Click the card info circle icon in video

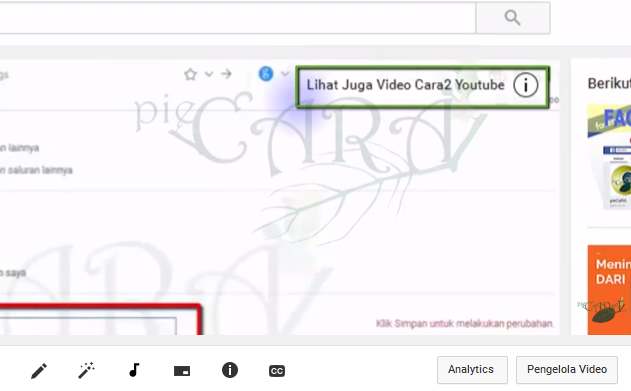tap(526, 85)
